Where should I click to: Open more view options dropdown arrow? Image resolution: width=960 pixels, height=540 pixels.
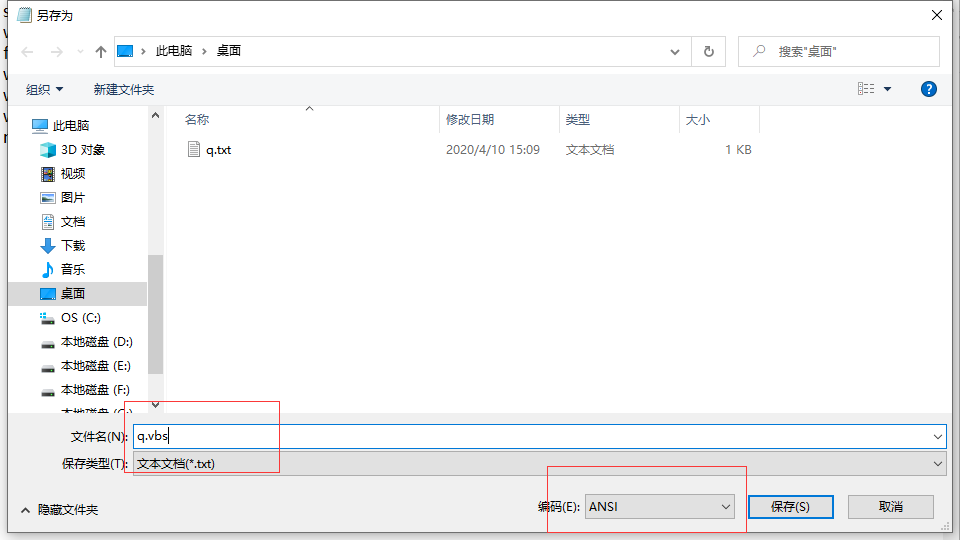tap(887, 89)
